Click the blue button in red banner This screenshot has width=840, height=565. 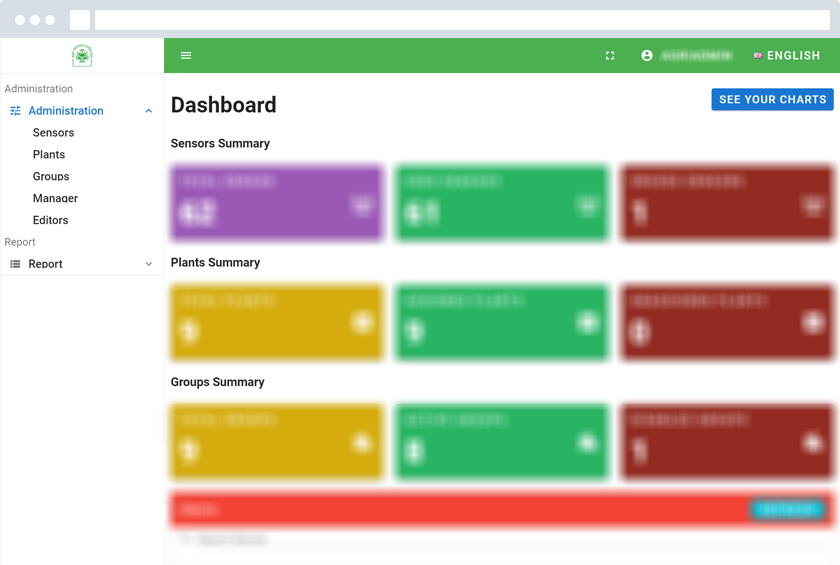click(x=788, y=509)
